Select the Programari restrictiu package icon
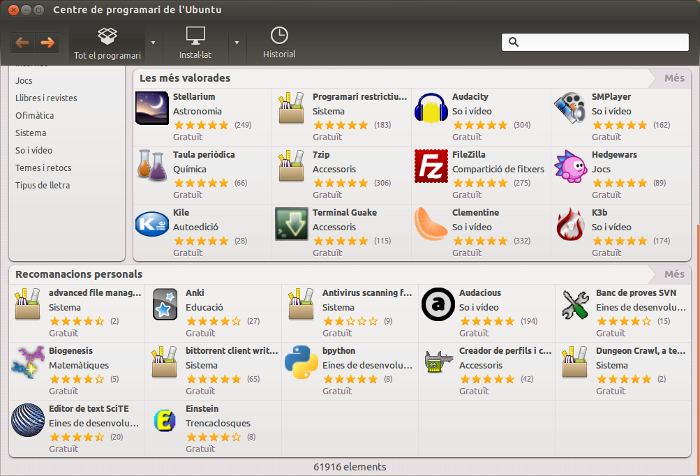The width and height of the screenshot is (700, 476). [292, 108]
